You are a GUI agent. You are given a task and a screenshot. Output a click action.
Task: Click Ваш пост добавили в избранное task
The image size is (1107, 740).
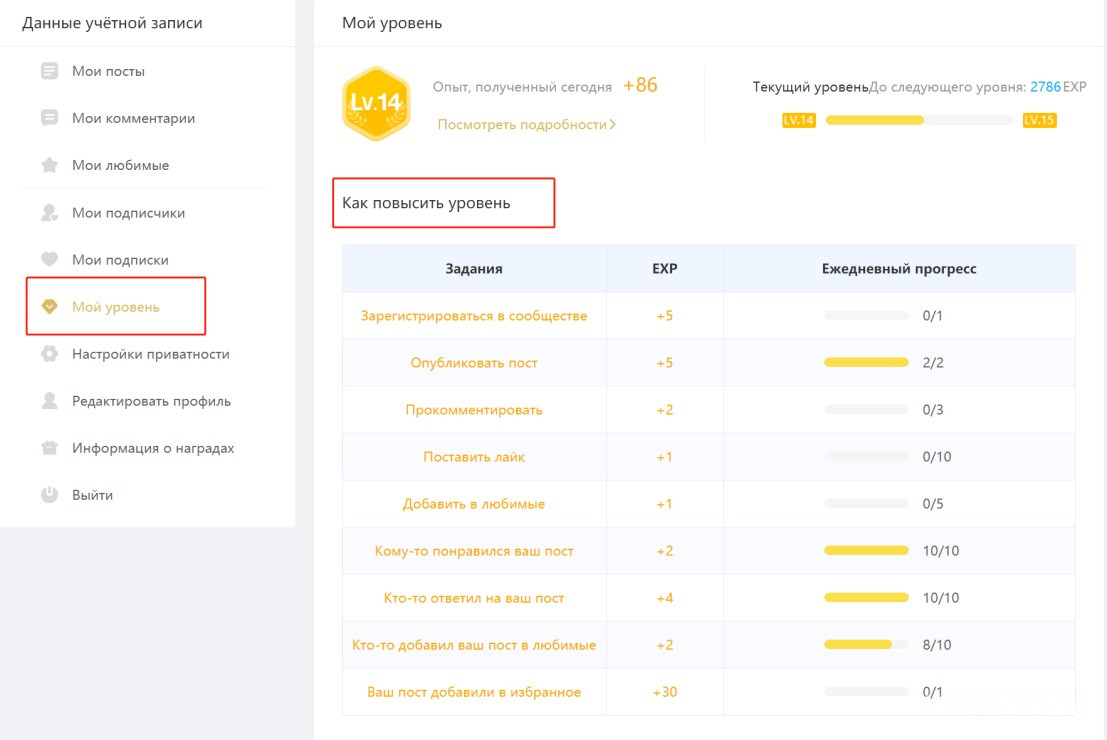tap(474, 692)
